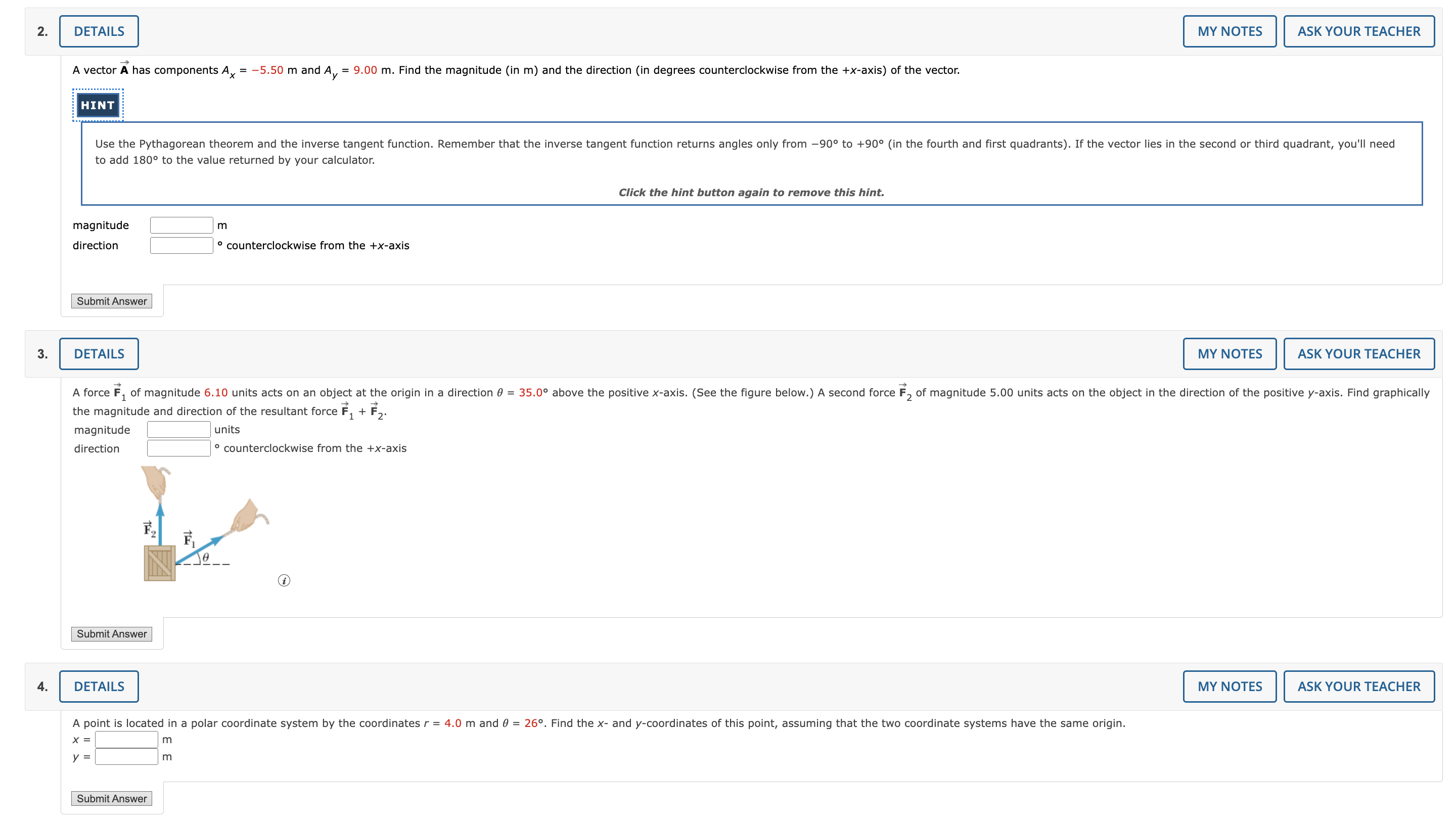The width and height of the screenshot is (1456, 821).
Task: Click the info icon below the force figure
Action: click(283, 581)
